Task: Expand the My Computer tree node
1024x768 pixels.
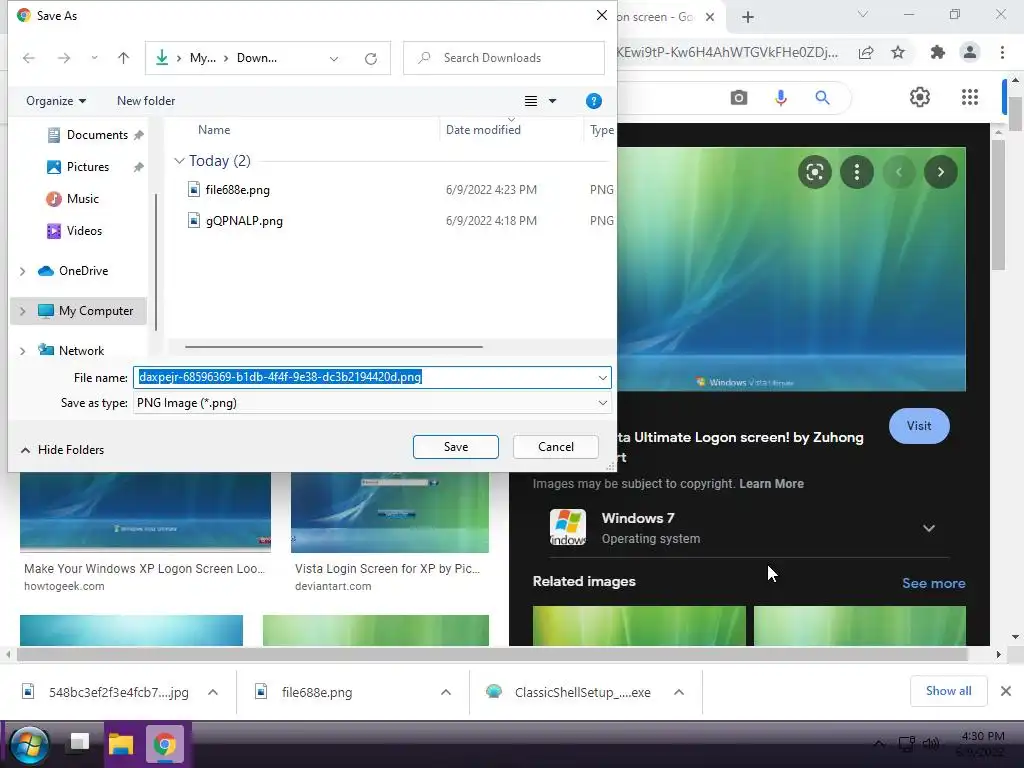Action: [x=22, y=312]
